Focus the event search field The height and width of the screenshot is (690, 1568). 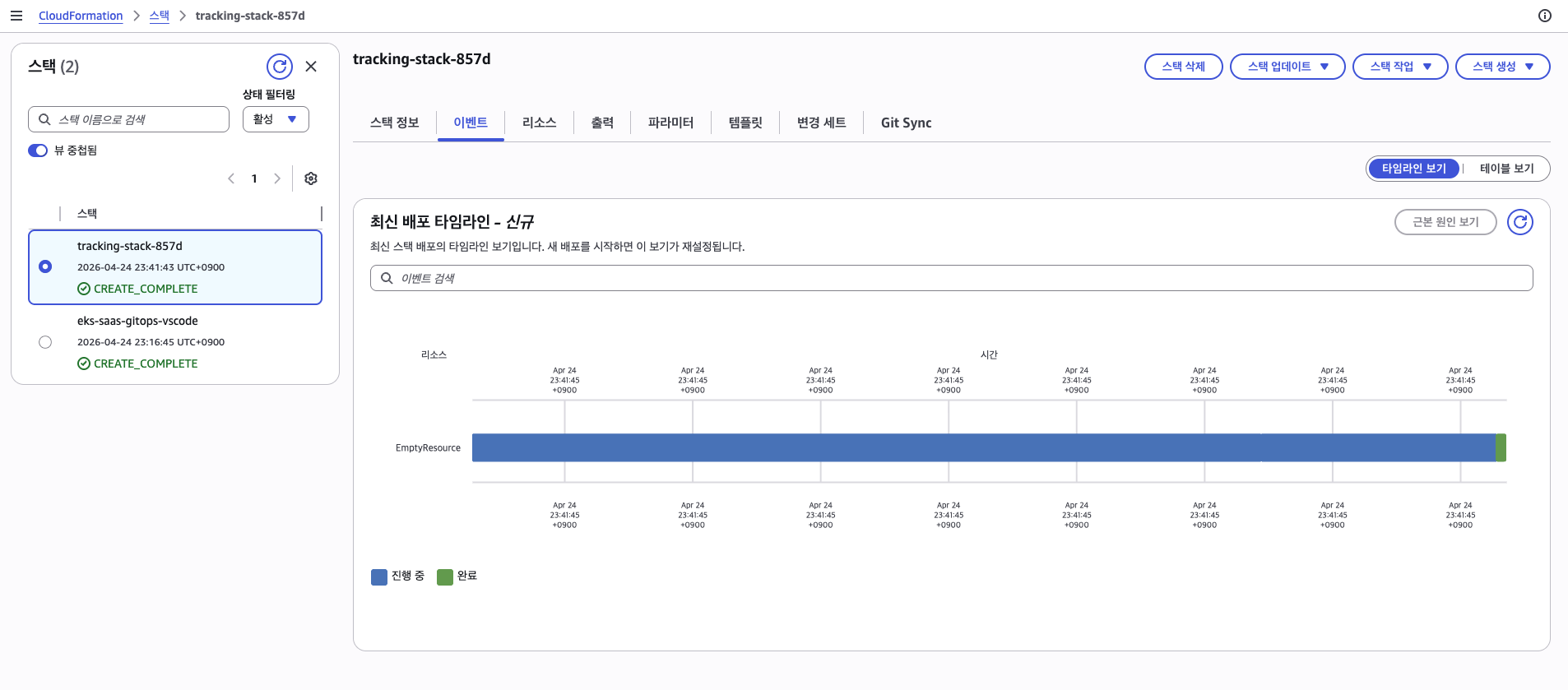point(952,278)
